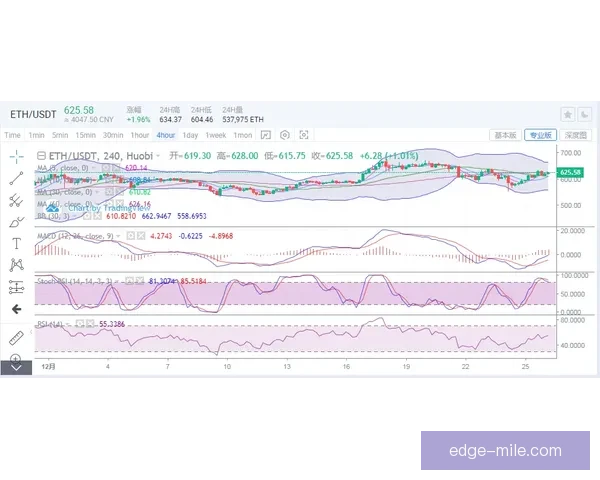Switch to 1week interval
600x480 pixels.
(216, 135)
